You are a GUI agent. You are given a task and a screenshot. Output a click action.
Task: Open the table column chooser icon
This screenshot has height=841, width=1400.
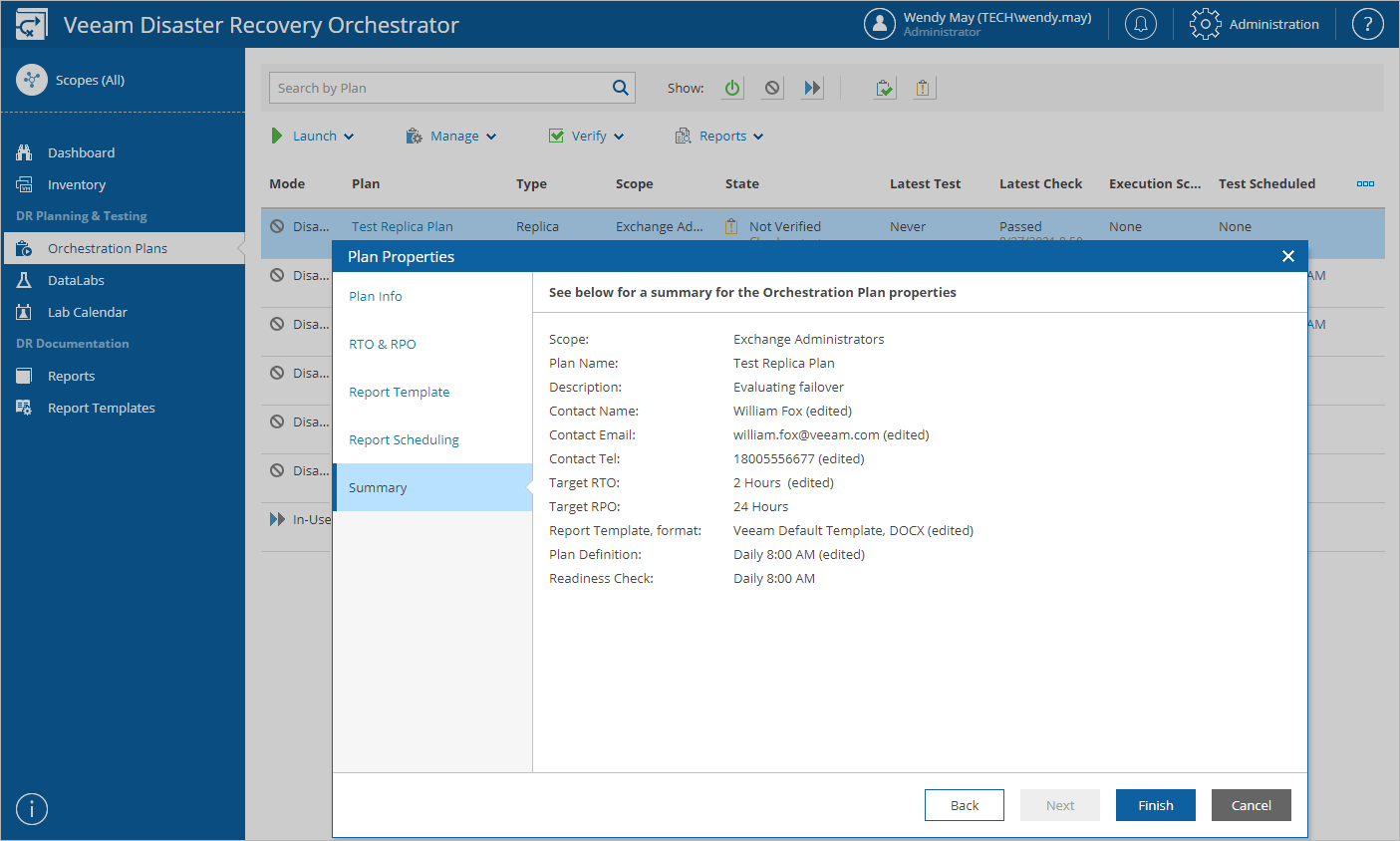(1366, 183)
